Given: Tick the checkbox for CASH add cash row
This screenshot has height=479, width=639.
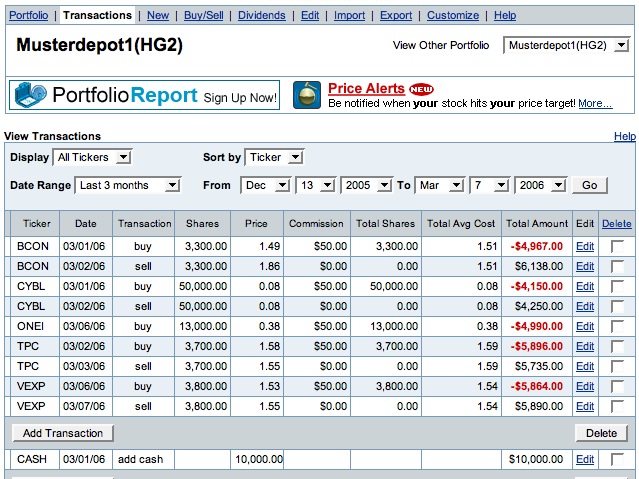Looking at the screenshot, I should pyautogui.click(x=617, y=459).
